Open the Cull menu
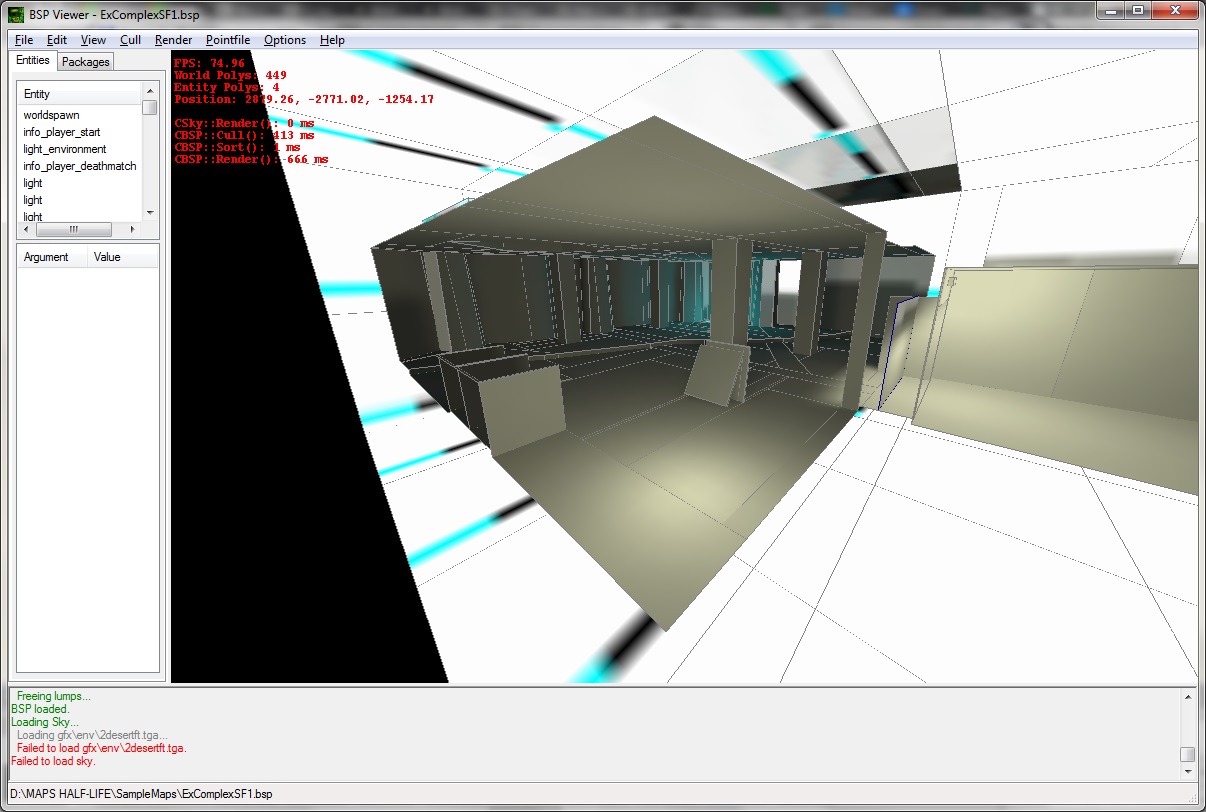The height and width of the screenshot is (812, 1206). coord(130,40)
